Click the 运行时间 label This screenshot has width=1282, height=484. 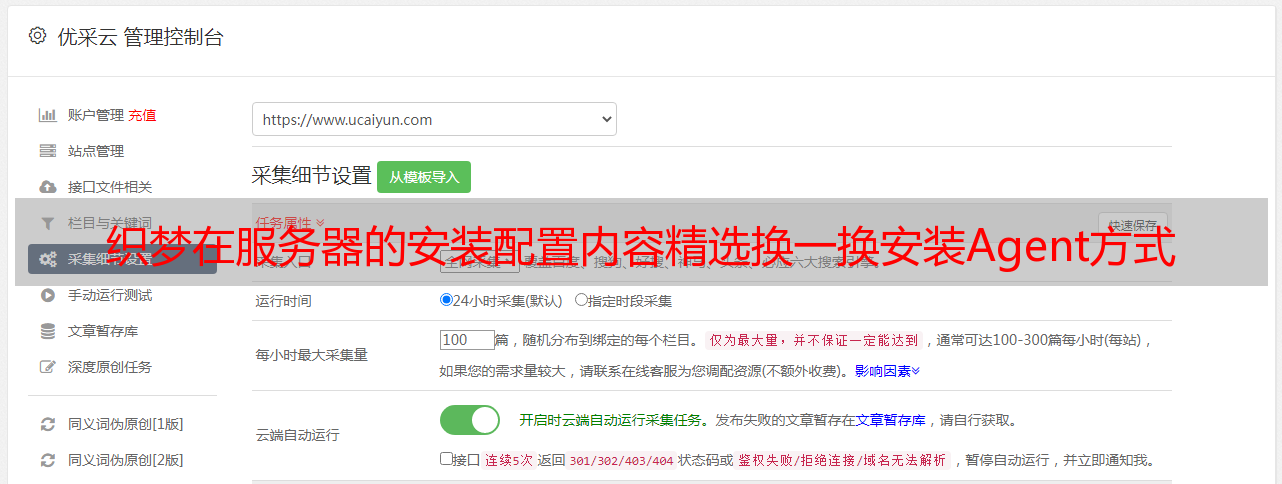click(284, 300)
